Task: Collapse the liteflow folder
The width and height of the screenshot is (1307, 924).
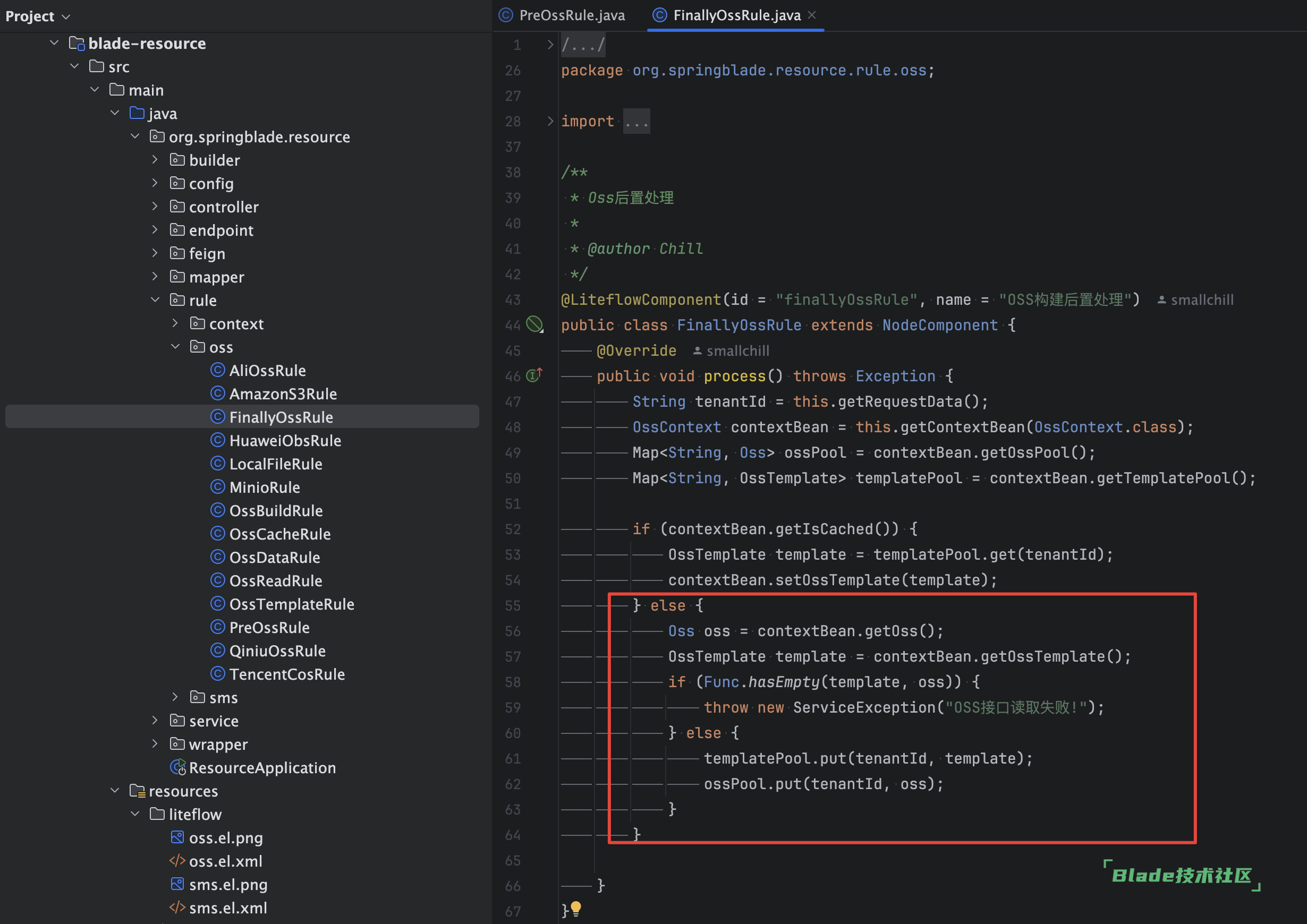Action: (135, 814)
